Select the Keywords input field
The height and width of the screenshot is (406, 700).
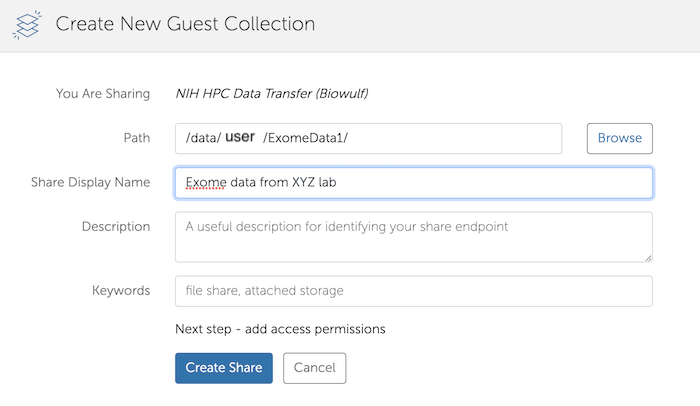coord(412,291)
